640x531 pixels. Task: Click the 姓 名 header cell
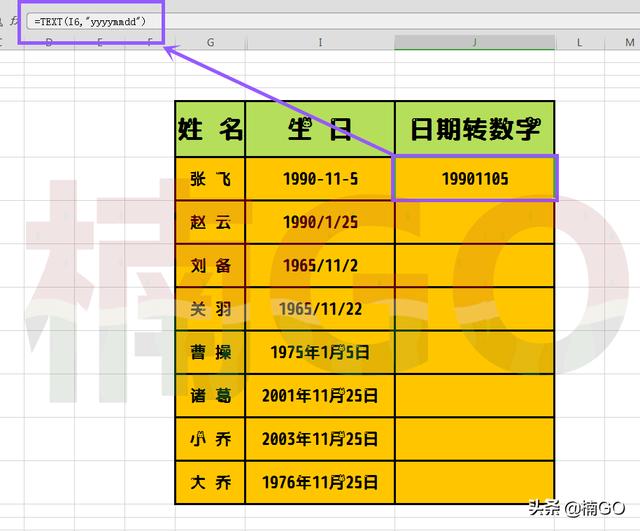pyautogui.click(x=210, y=129)
